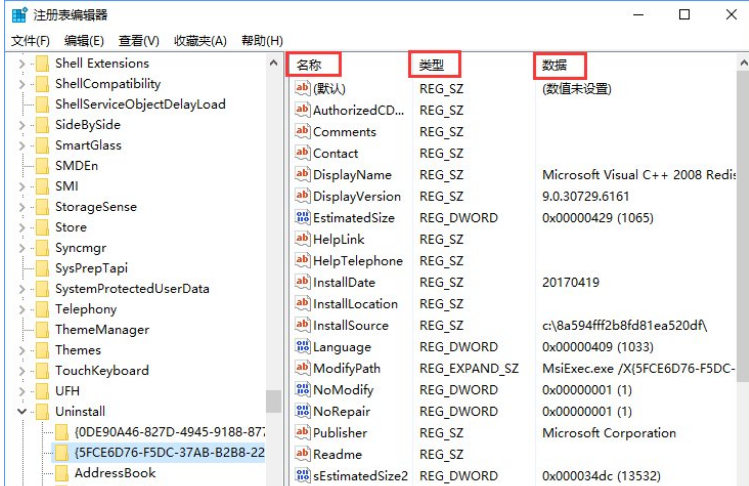Screen dimensions: 749x486
Task: Select the c:\8a594fff2b8fd81ea520df\ data cell
Action: (625, 325)
